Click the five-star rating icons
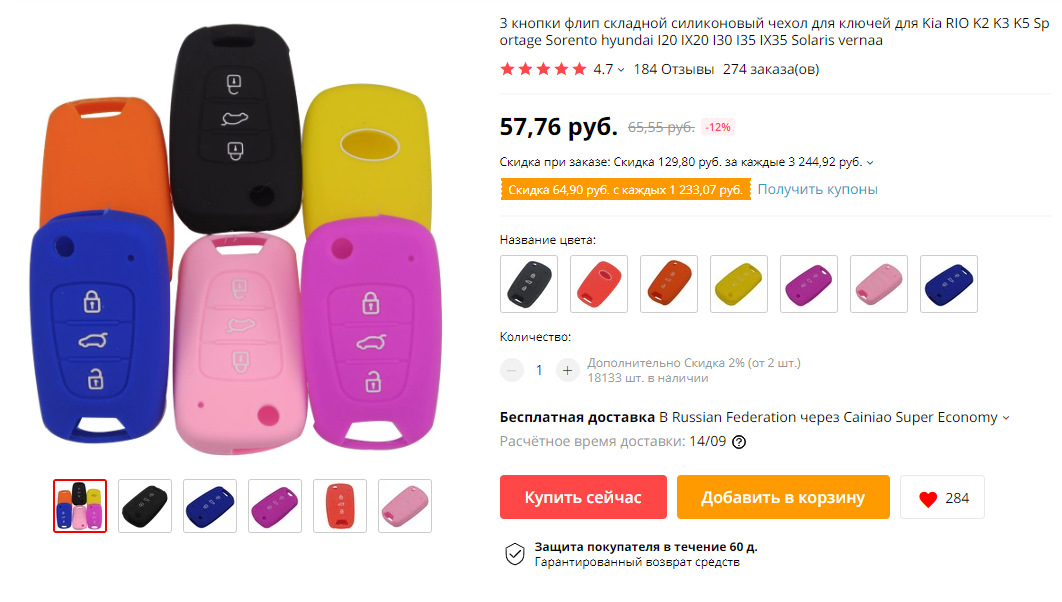Image resolution: width=1062 pixels, height=602 pixels. point(543,69)
